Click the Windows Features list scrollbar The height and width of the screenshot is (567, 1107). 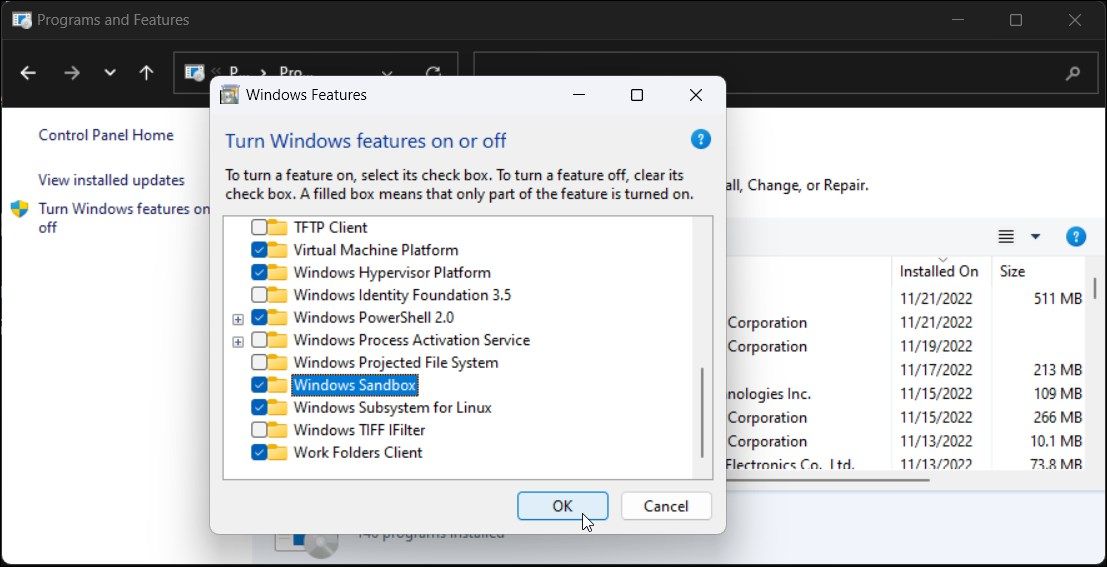702,412
